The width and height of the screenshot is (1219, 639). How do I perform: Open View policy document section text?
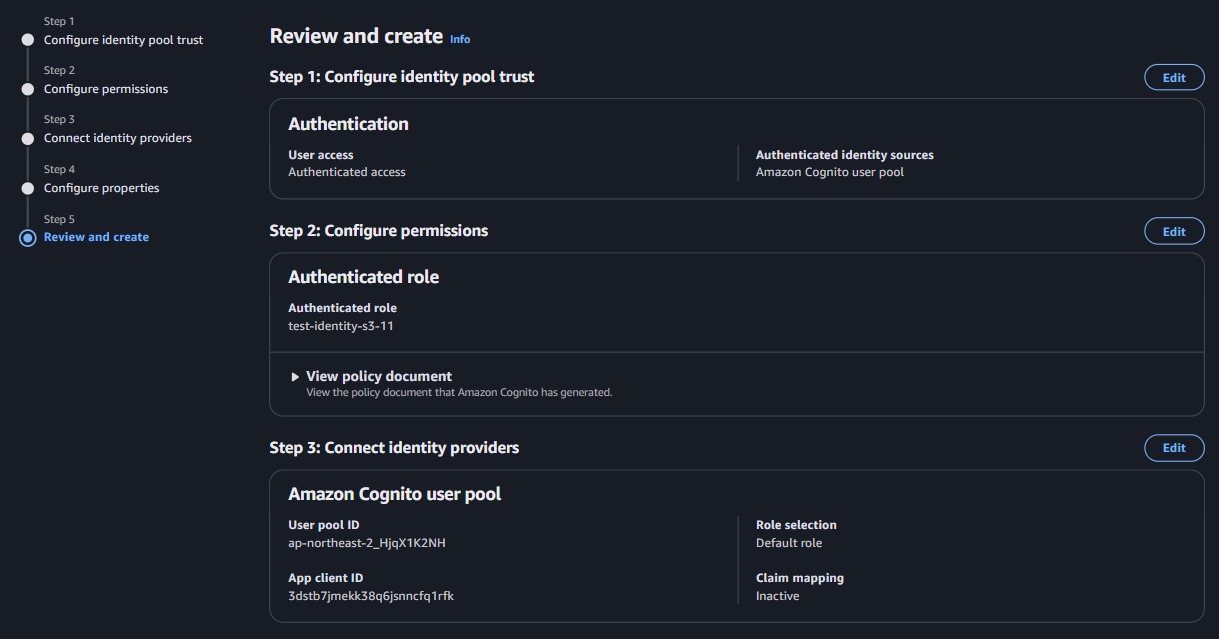[379, 376]
